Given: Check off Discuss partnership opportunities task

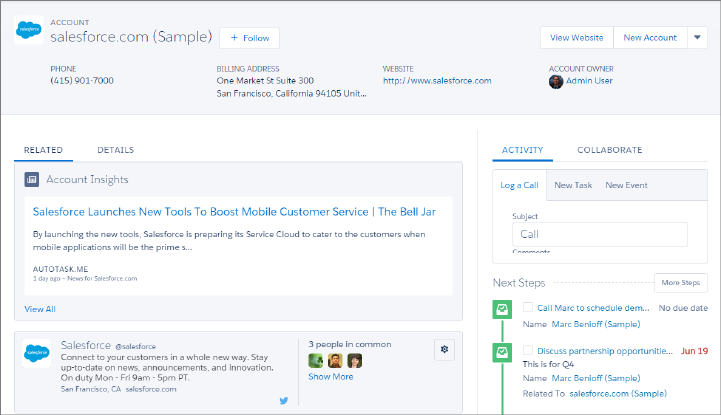Looking at the screenshot, I should (528, 350).
